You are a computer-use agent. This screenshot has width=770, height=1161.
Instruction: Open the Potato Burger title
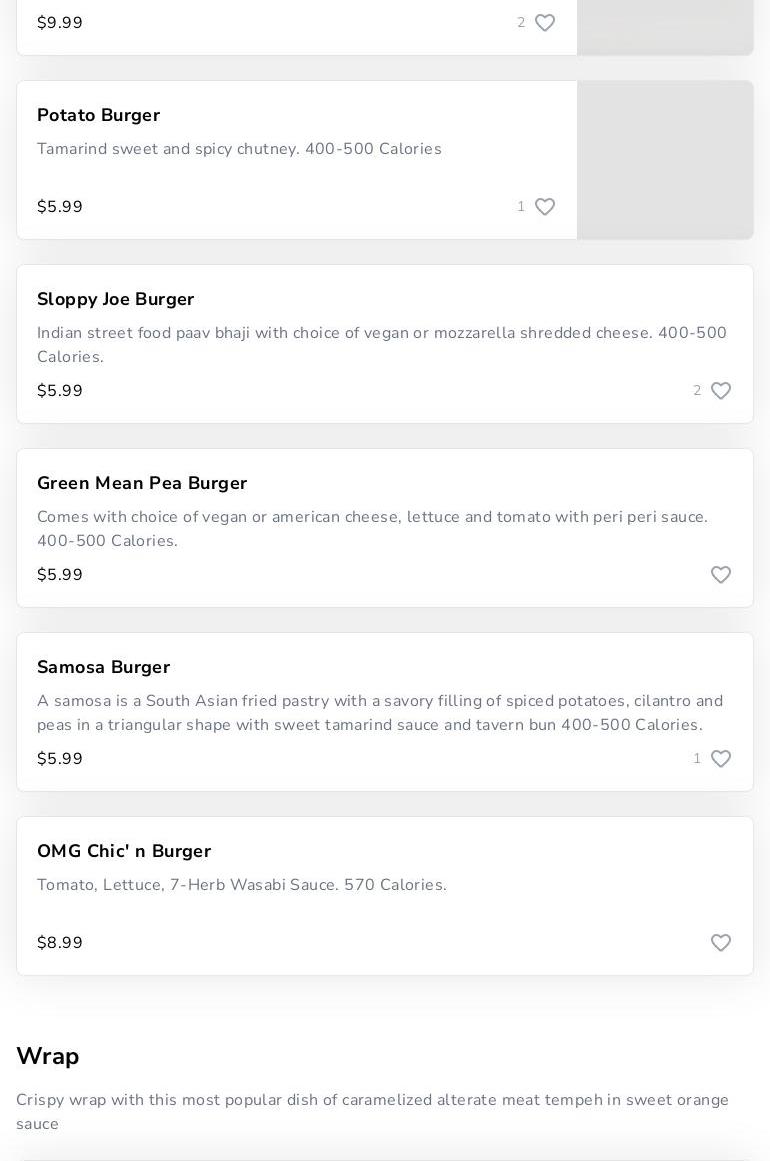point(98,116)
